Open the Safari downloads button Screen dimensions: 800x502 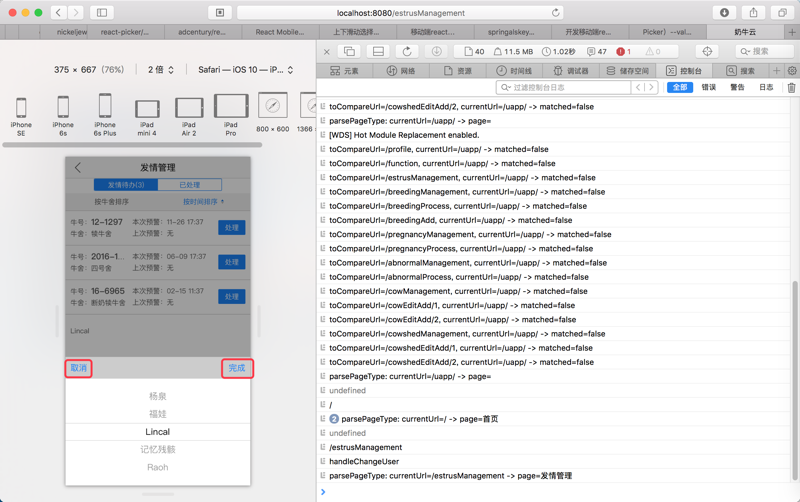tap(724, 13)
